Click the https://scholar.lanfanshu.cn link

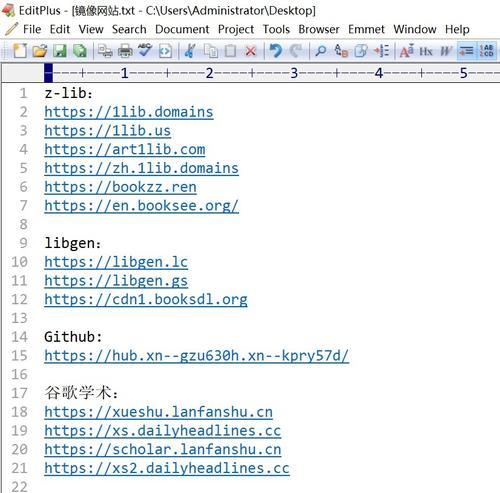[x=163, y=449]
